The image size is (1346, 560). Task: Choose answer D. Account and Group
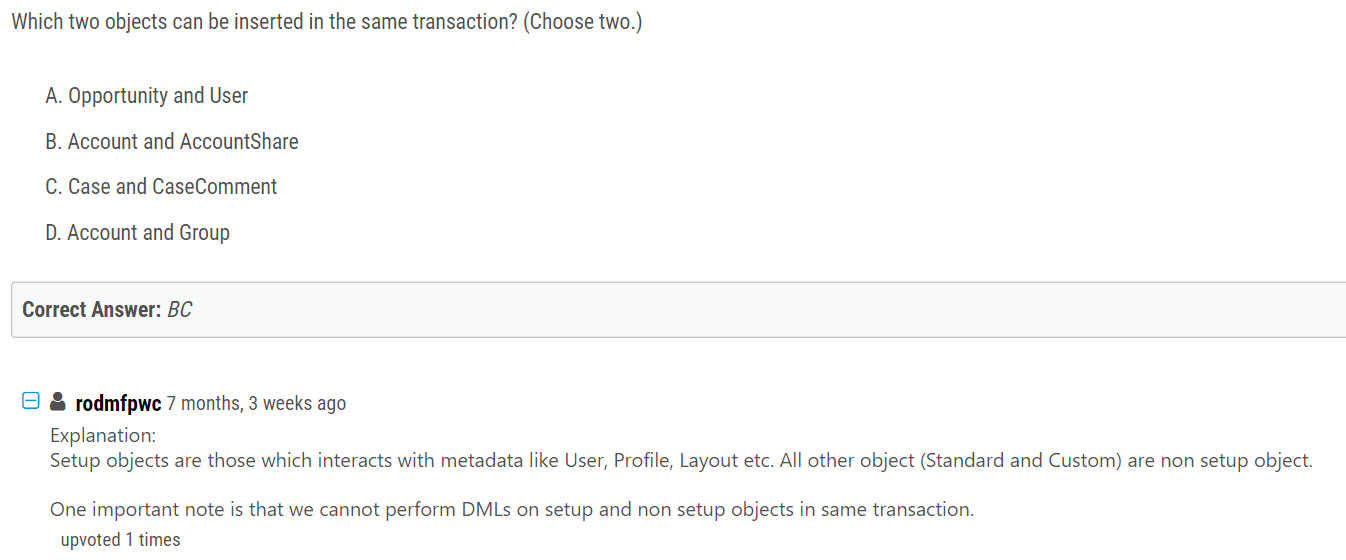click(x=138, y=233)
